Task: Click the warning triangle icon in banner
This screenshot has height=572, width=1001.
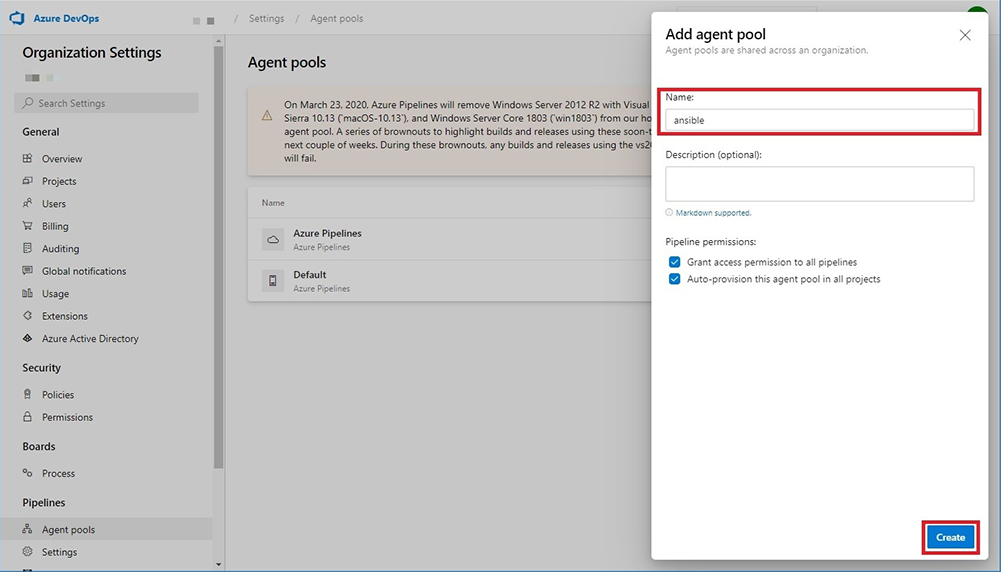Action: tap(267, 116)
